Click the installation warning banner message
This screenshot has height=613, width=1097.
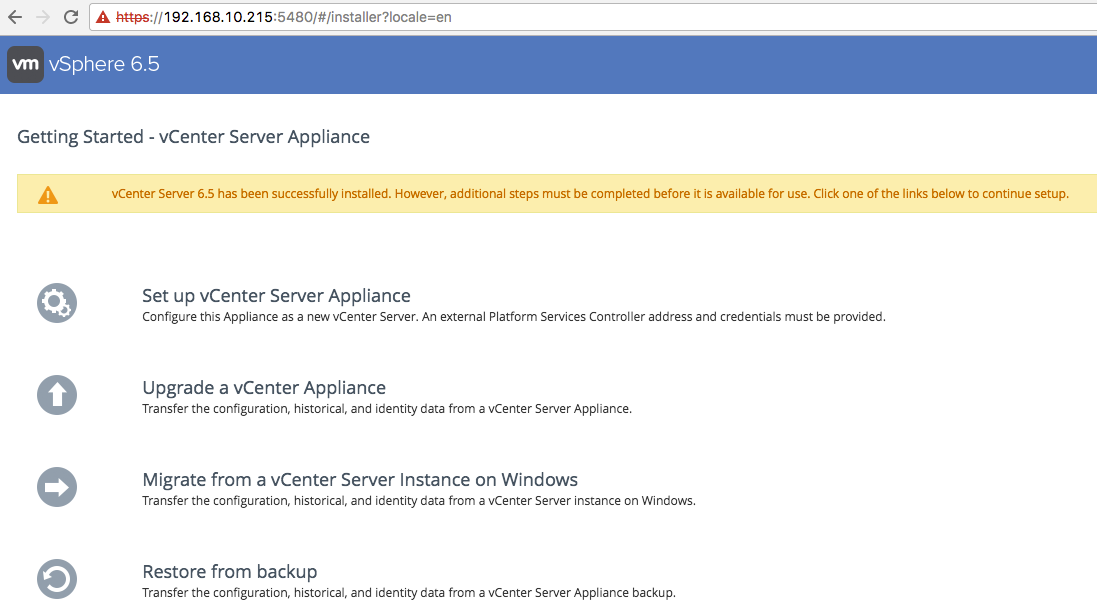click(590, 194)
